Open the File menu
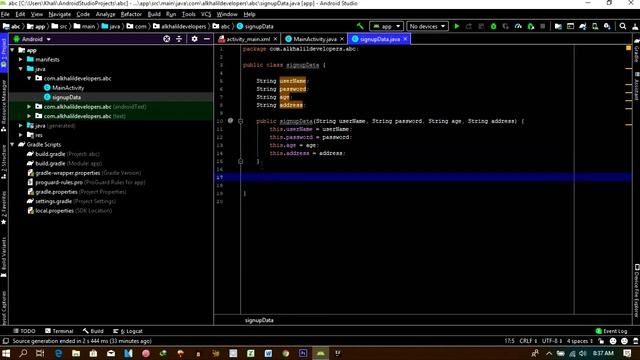This screenshot has height=360, width=640. pos(5,14)
